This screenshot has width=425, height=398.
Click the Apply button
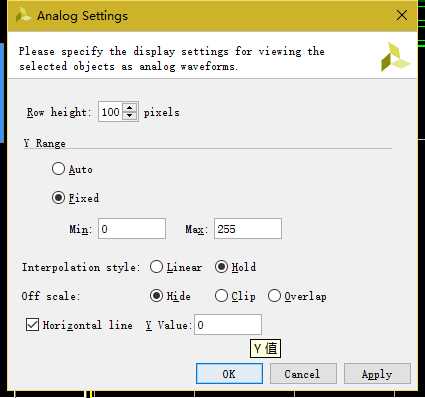pos(377,374)
